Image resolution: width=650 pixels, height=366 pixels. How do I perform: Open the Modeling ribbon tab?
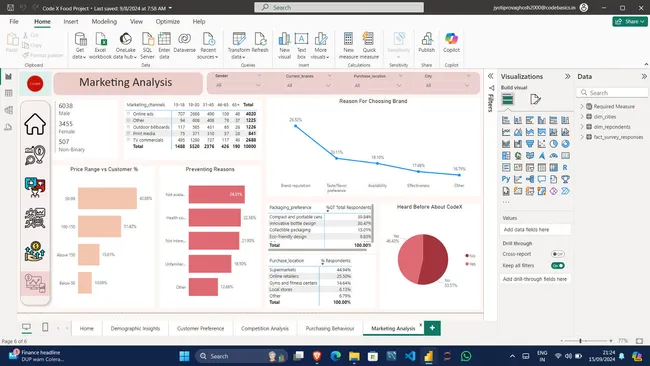pyautogui.click(x=104, y=22)
